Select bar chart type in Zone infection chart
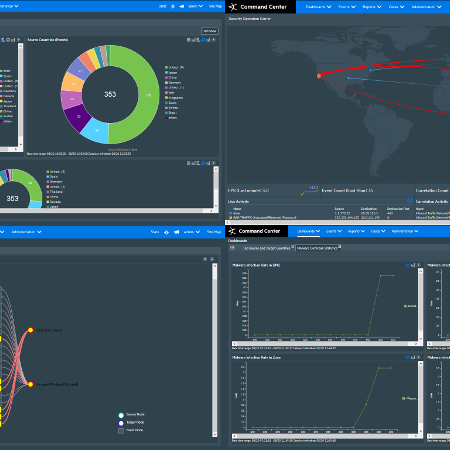 click(413, 357)
